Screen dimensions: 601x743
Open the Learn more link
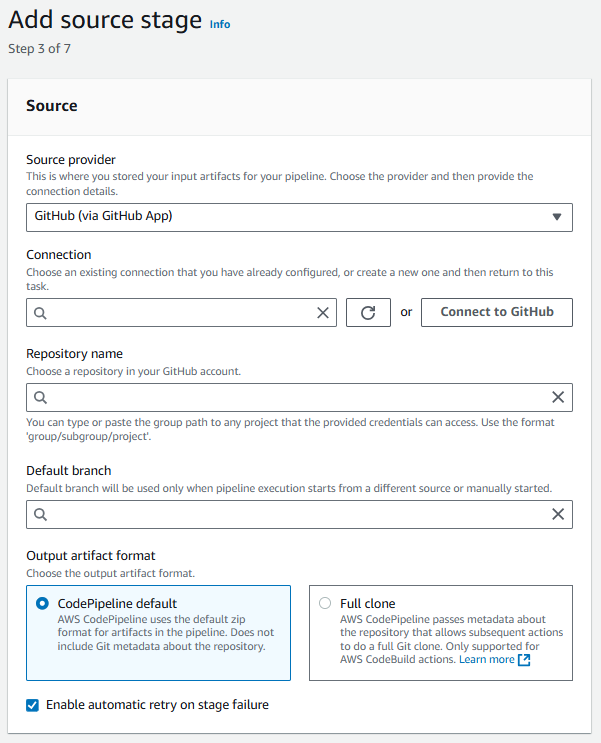pyautogui.click(x=486, y=659)
